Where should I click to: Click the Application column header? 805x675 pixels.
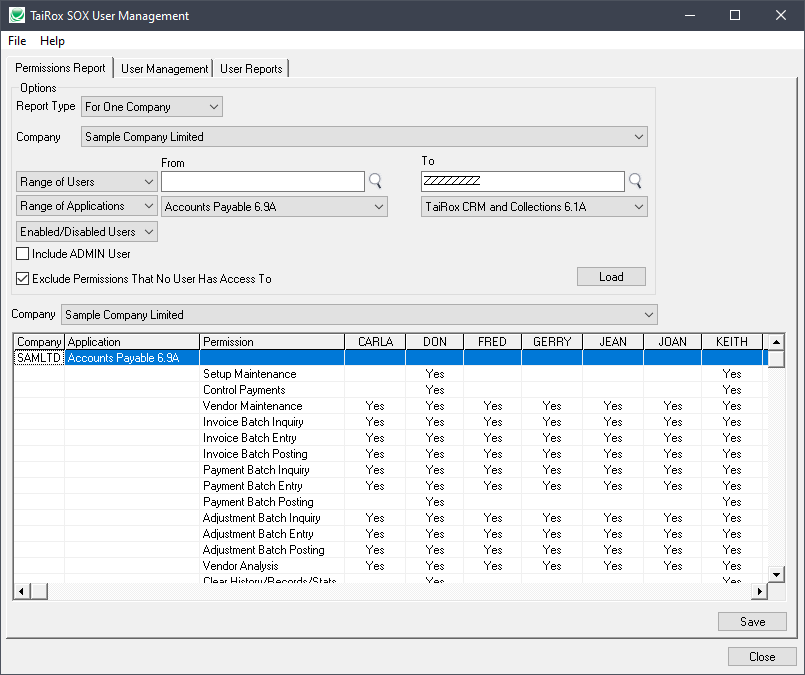[x=132, y=342]
